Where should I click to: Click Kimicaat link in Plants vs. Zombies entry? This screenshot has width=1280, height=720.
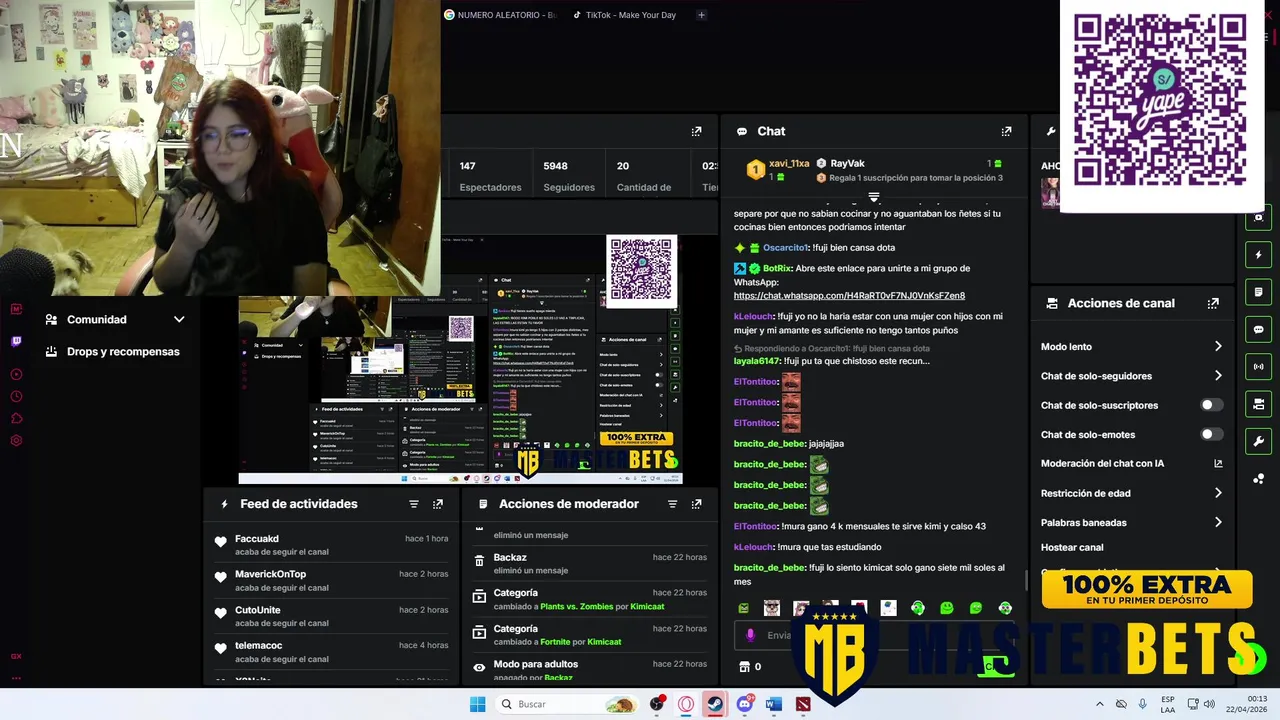coord(648,606)
